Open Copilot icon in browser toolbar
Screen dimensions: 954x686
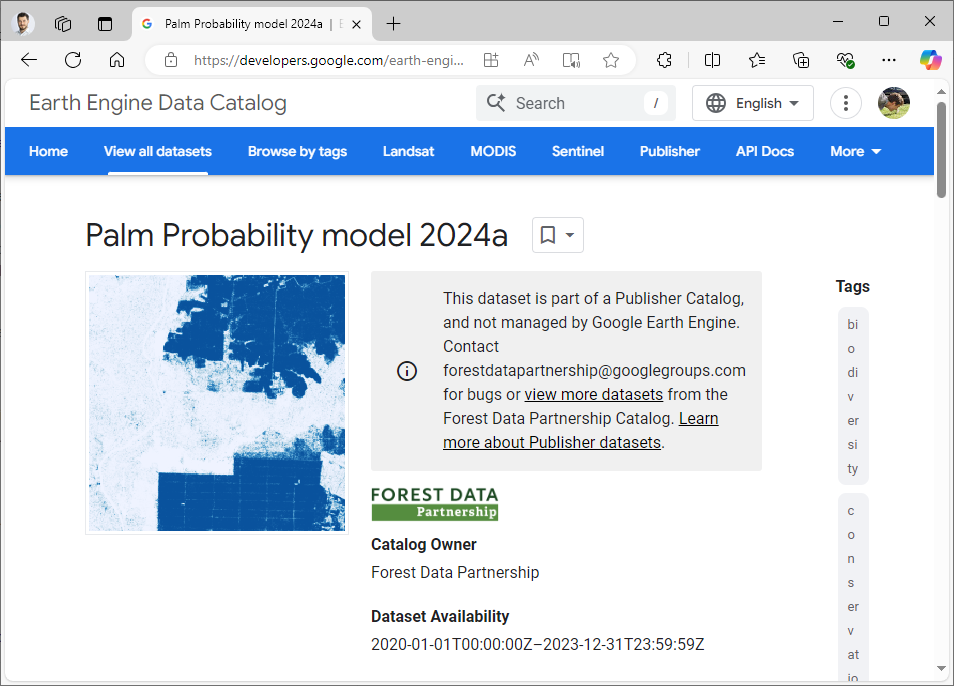click(931, 60)
